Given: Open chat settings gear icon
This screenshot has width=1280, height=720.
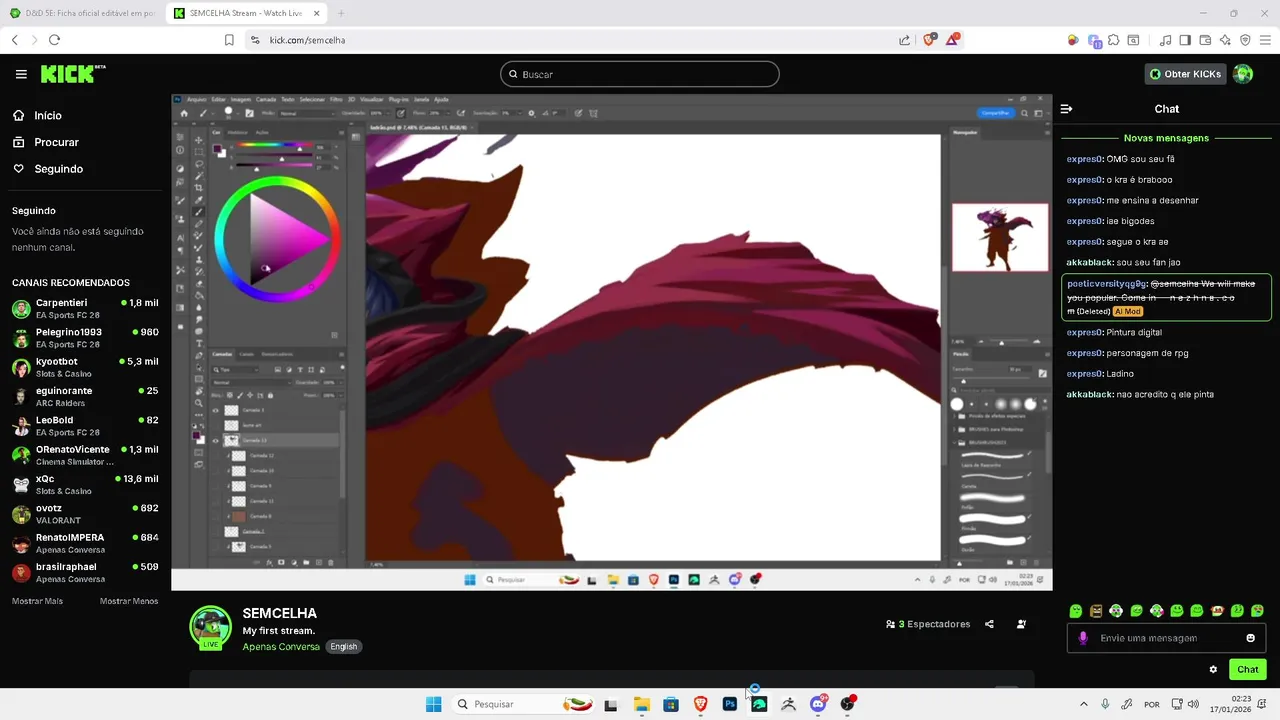Looking at the screenshot, I should (x=1213, y=670).
